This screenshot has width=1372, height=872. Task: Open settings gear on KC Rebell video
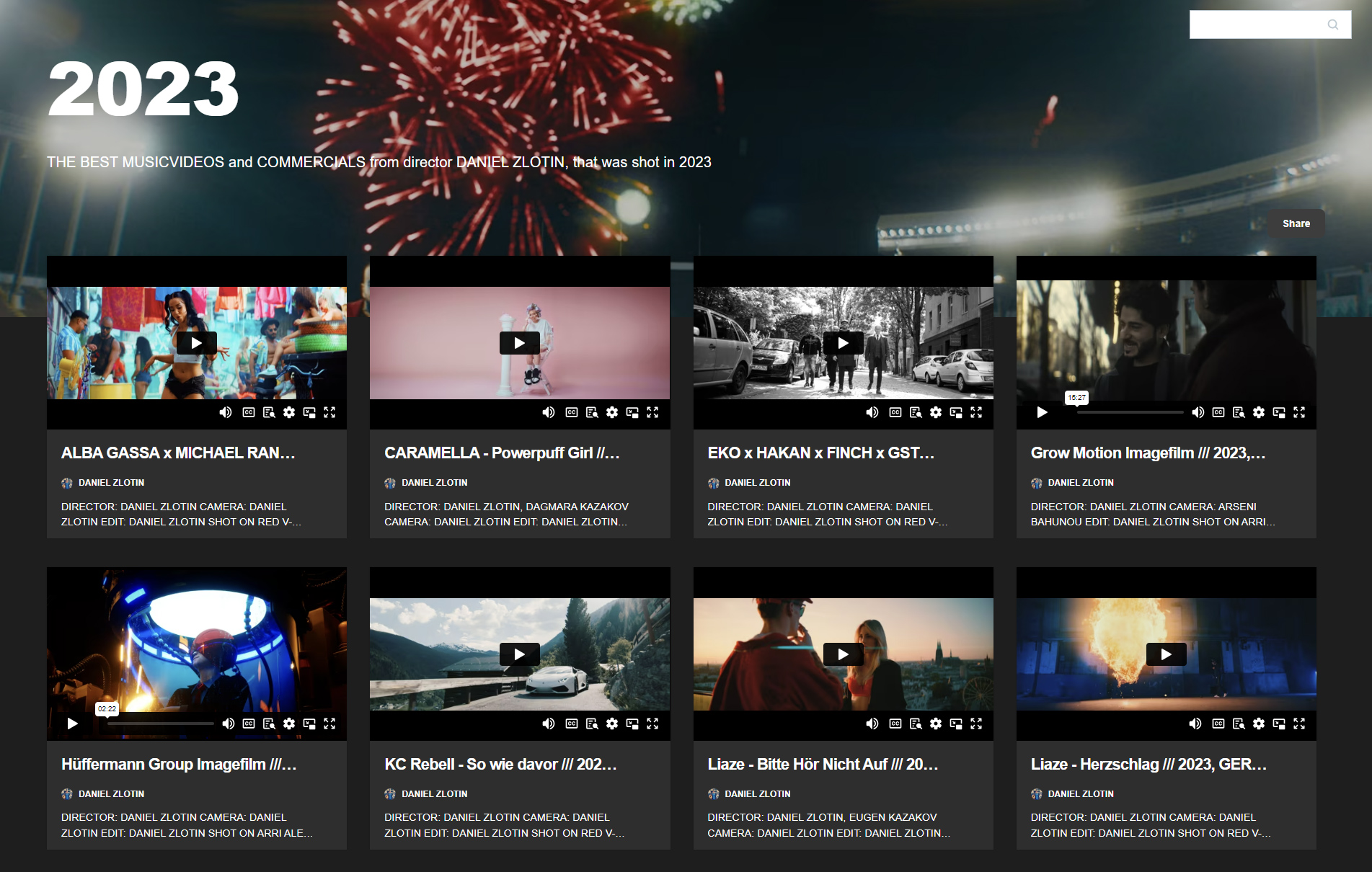click(612, 724)
